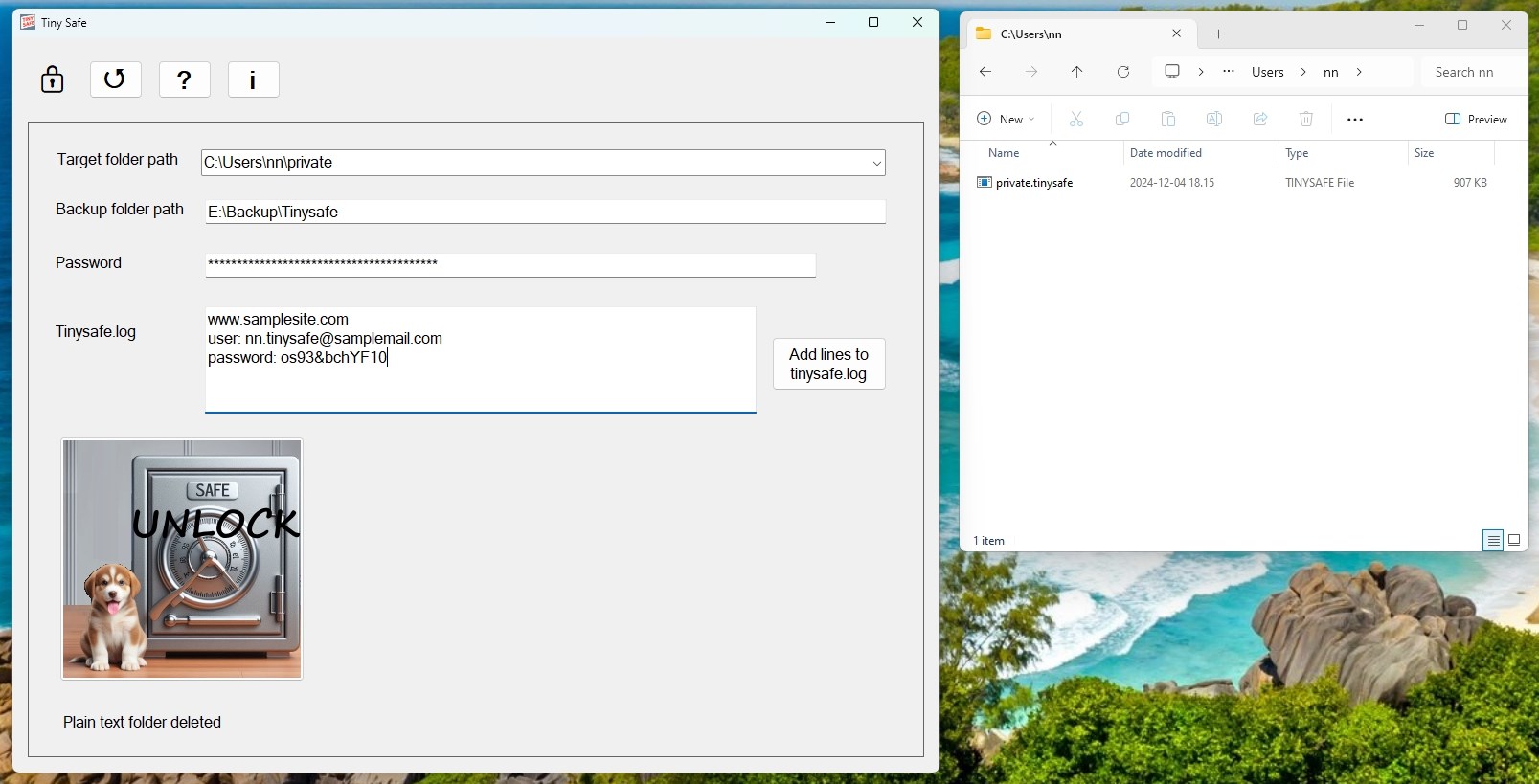Click the Explorer back arrow
The height and width of the screenshot is (784, 1539).
tap(985, 72)
